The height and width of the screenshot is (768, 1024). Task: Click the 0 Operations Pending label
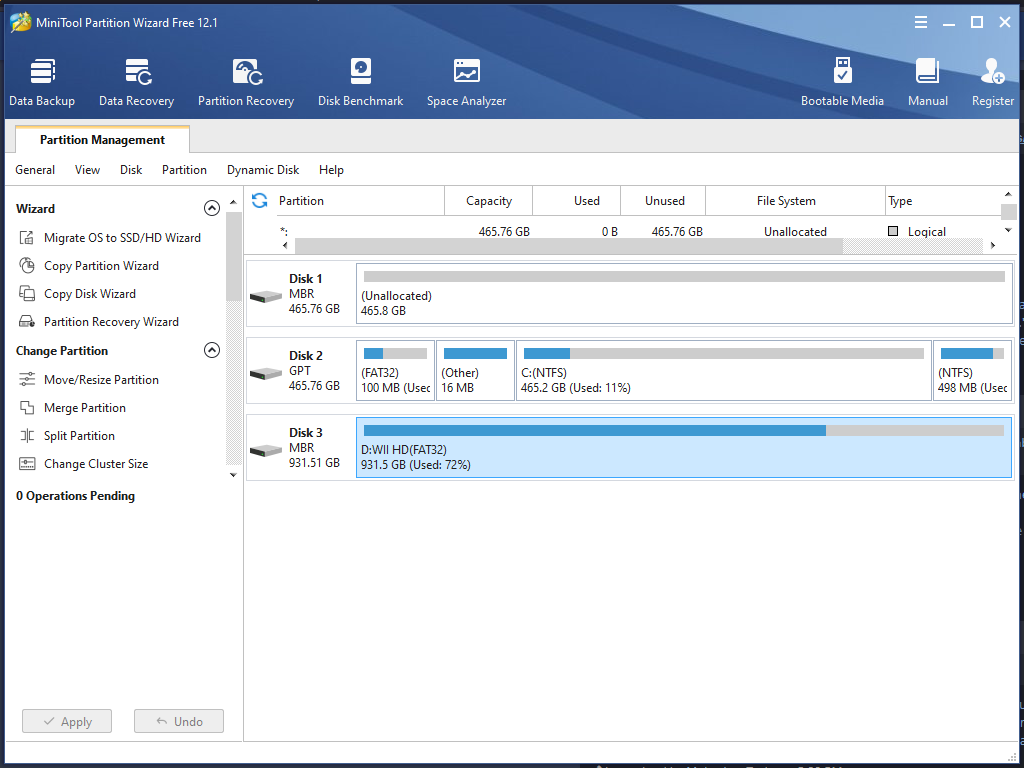click(75, 496)
